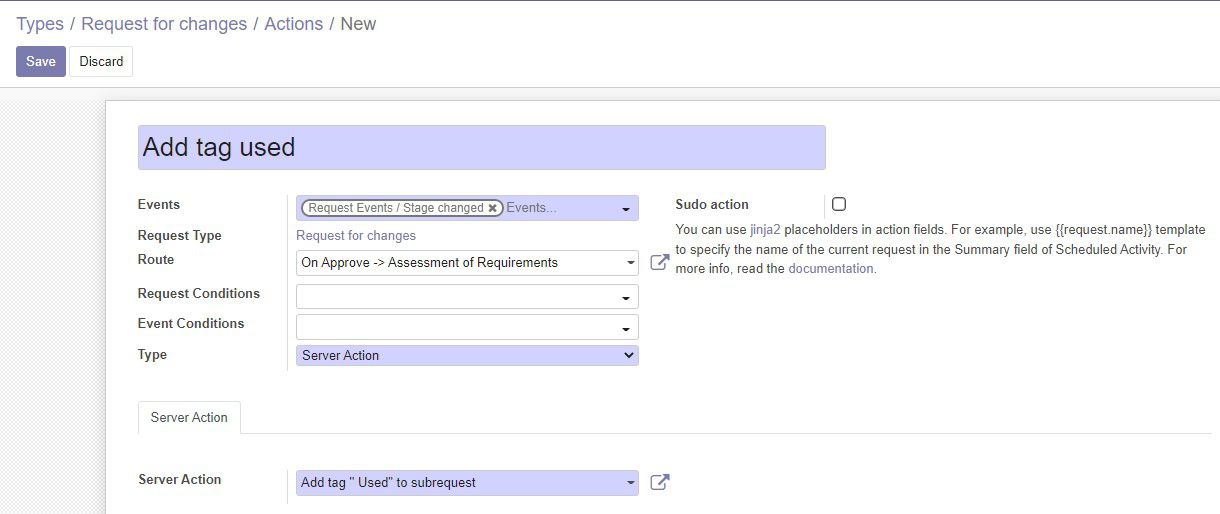Viewport: 1220px width, 514px height.
Task: Open the jinja2 link
Action: (x=765, y=229)
